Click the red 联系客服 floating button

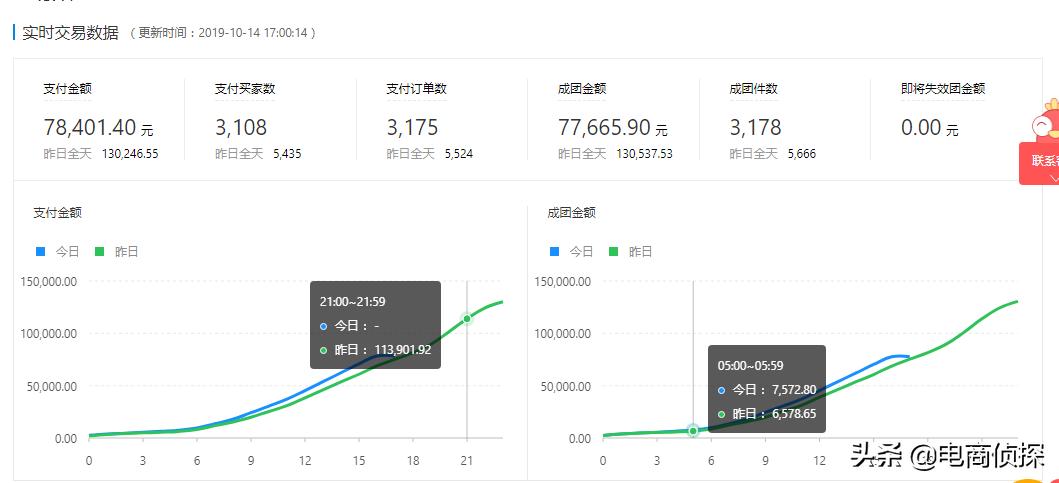[1039, 163]
